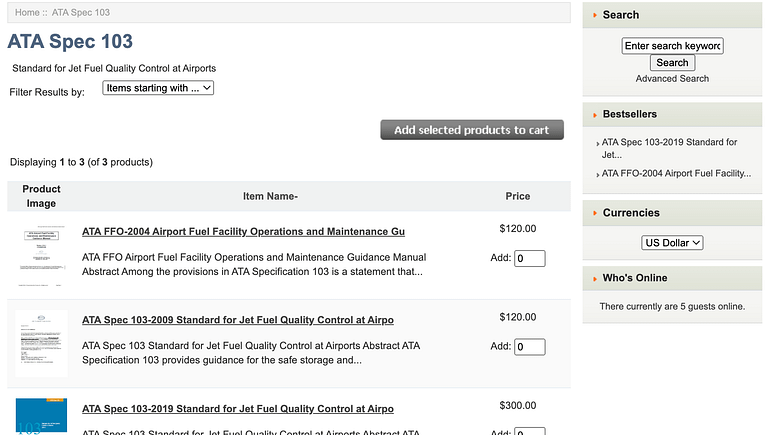Open the bestseller 'ATA Spec 103-2019 Standard for Jet' link

(669, 148)
